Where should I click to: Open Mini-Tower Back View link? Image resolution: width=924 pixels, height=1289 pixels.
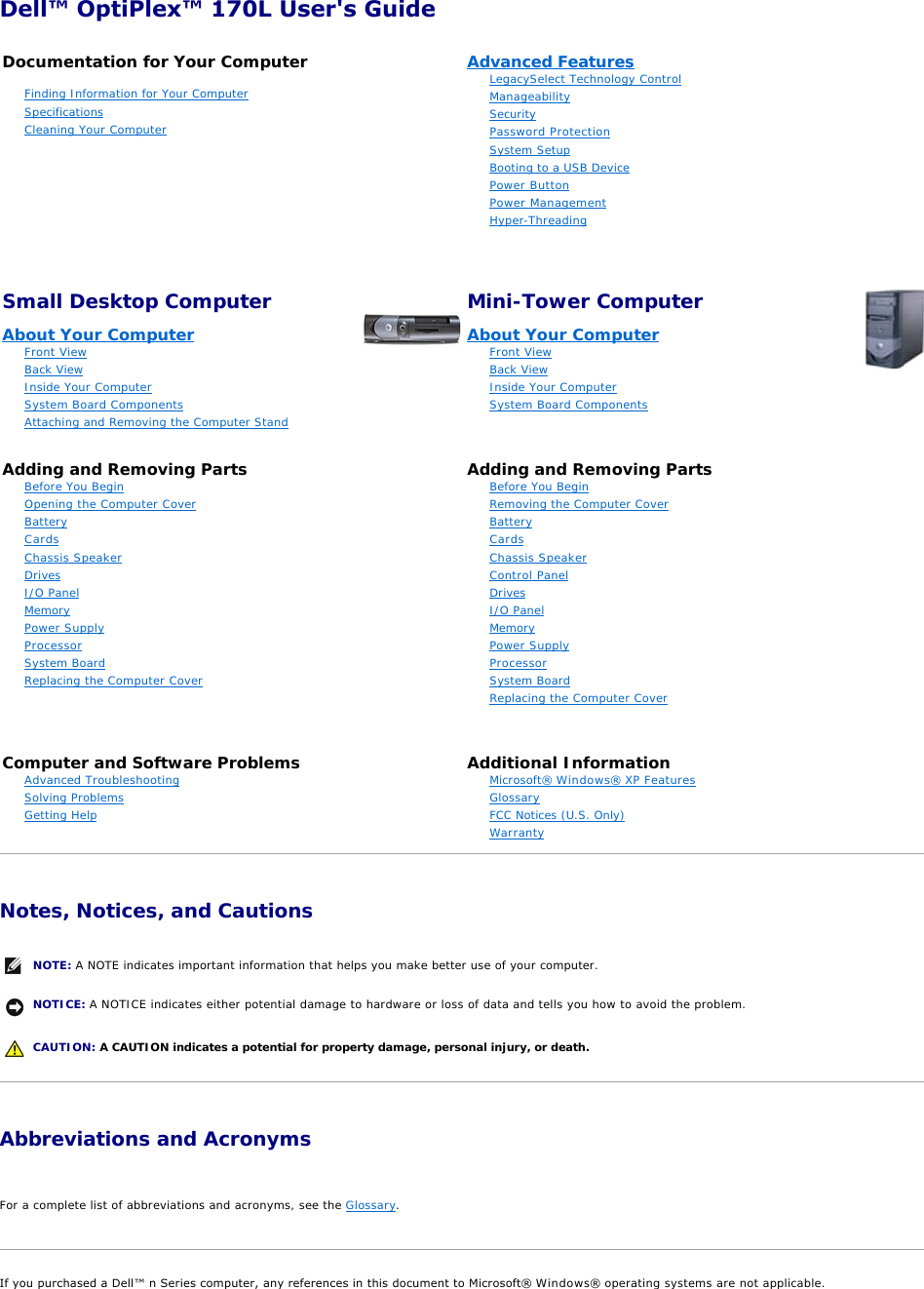[x=519, y=370]
